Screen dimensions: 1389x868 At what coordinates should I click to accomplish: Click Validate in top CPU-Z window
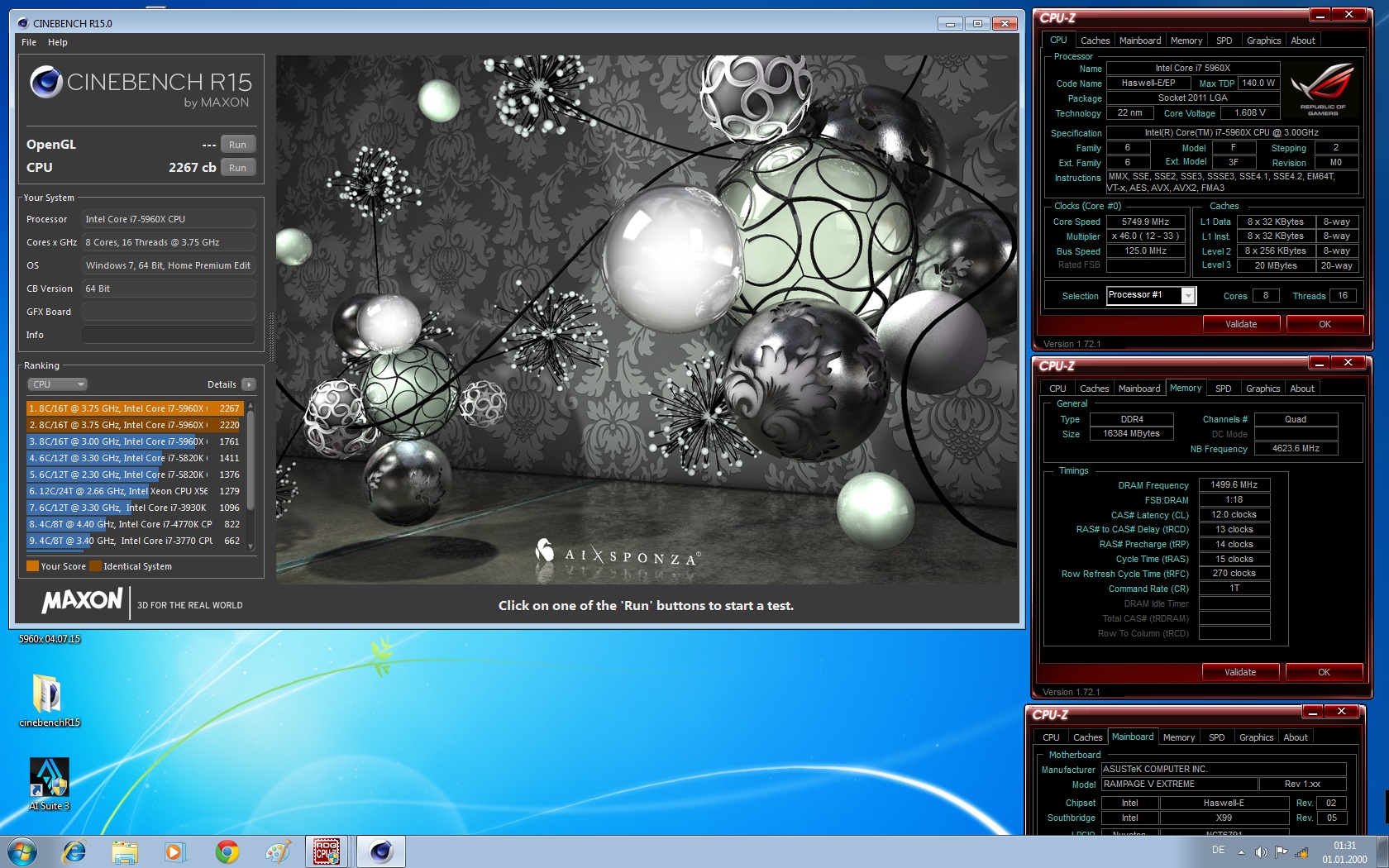point(1241,324)
